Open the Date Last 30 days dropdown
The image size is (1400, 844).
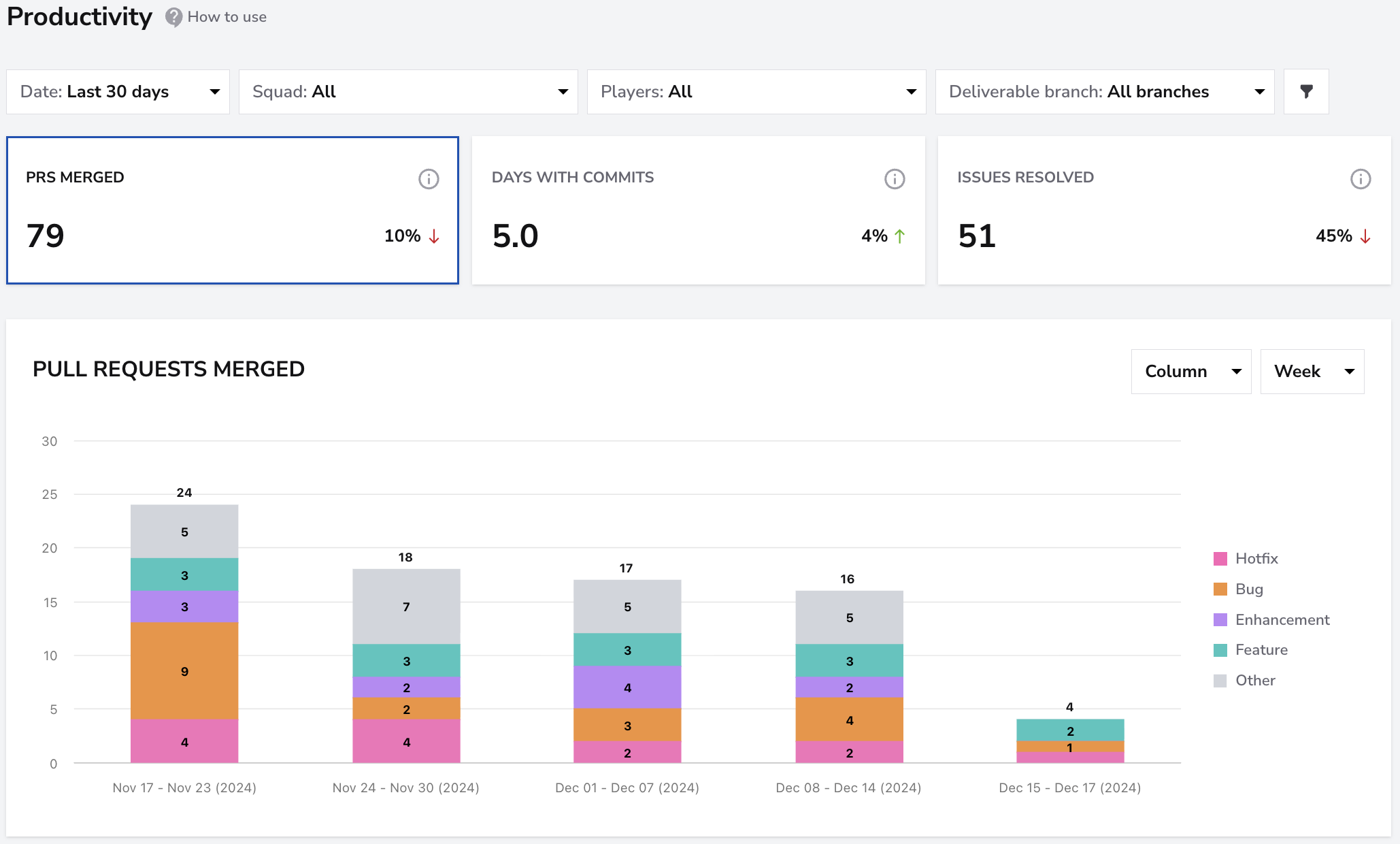coord(118,92)
